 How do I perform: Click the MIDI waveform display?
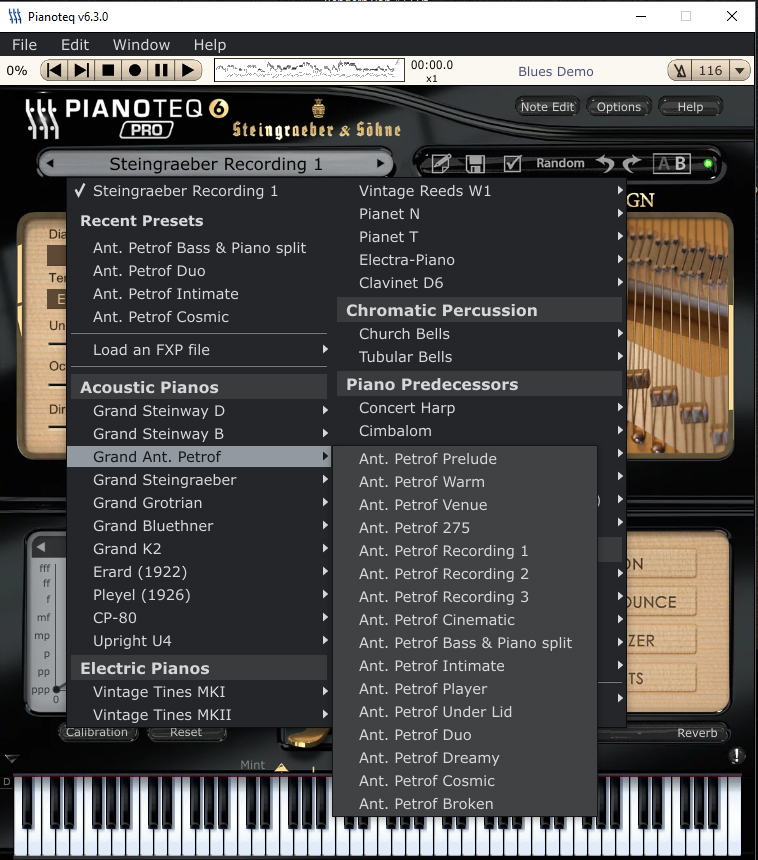pos(309,70)
